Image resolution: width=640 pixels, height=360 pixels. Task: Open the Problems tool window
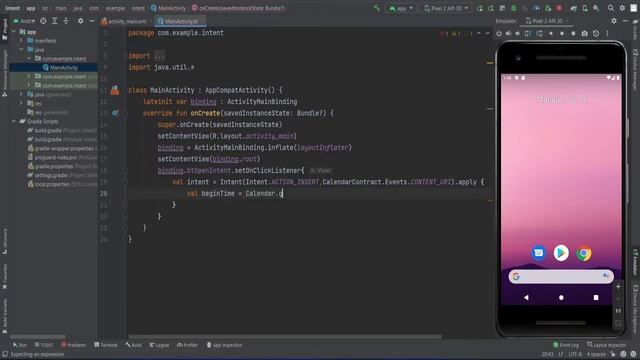[x=73, y=345]
